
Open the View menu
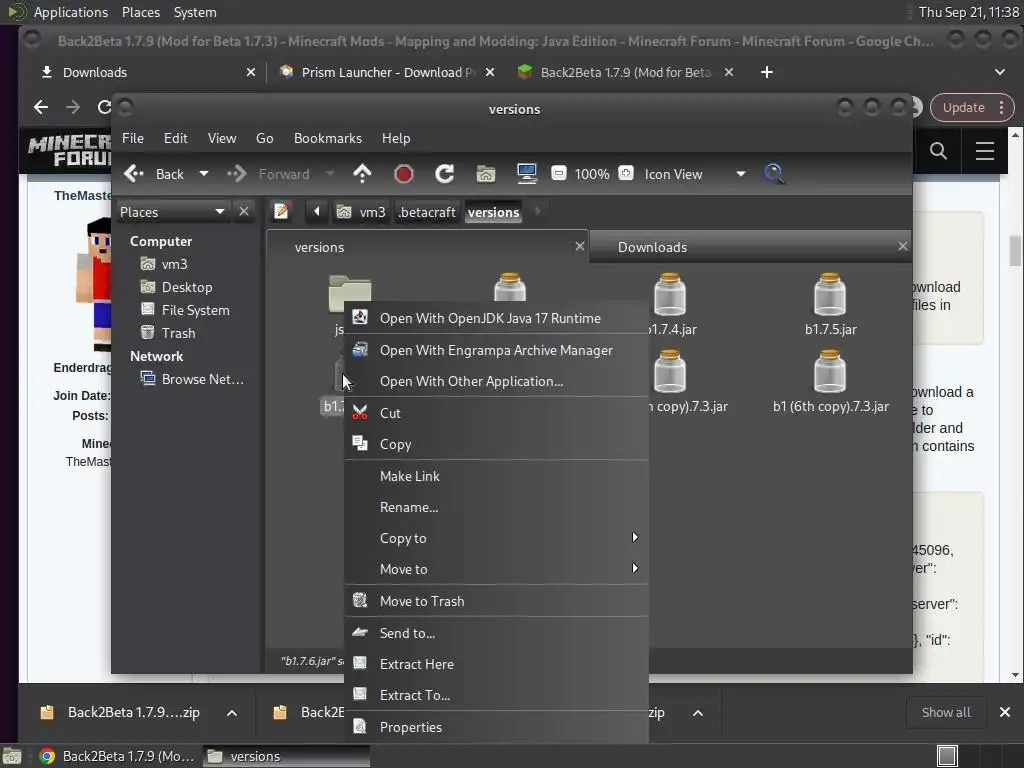[x=222, y=138]
